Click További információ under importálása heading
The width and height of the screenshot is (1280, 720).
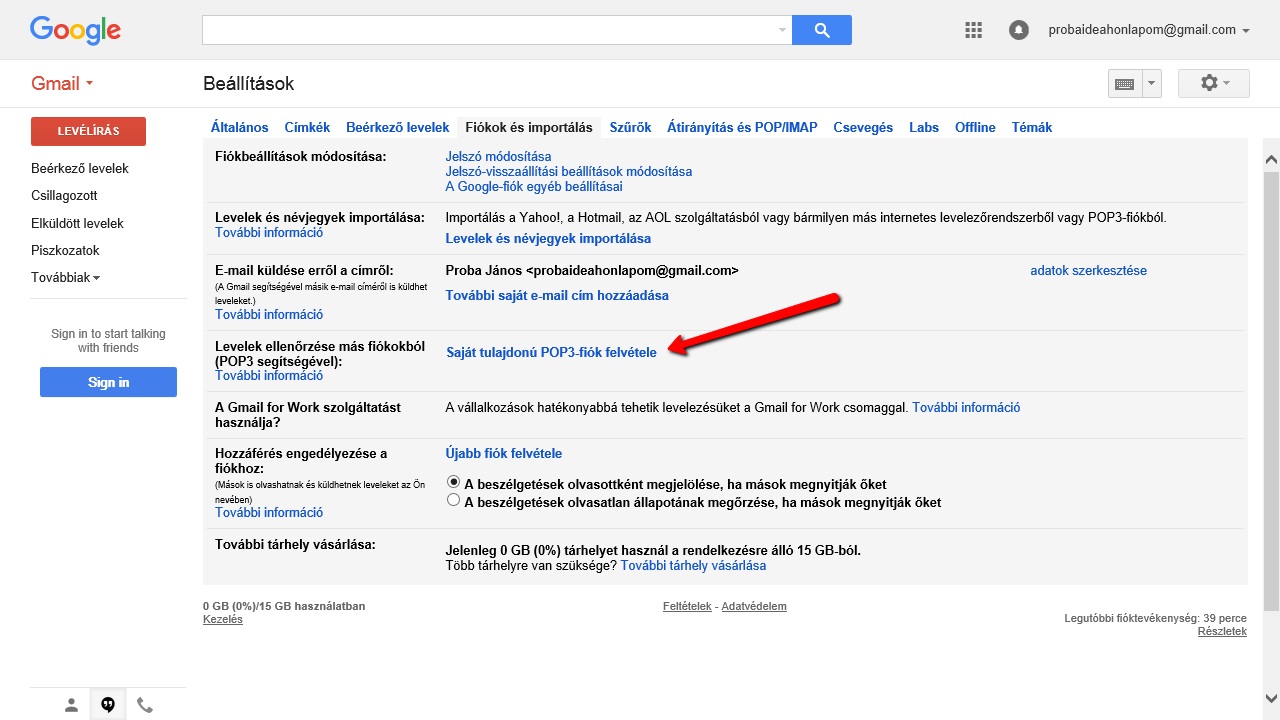click(269, 232)
